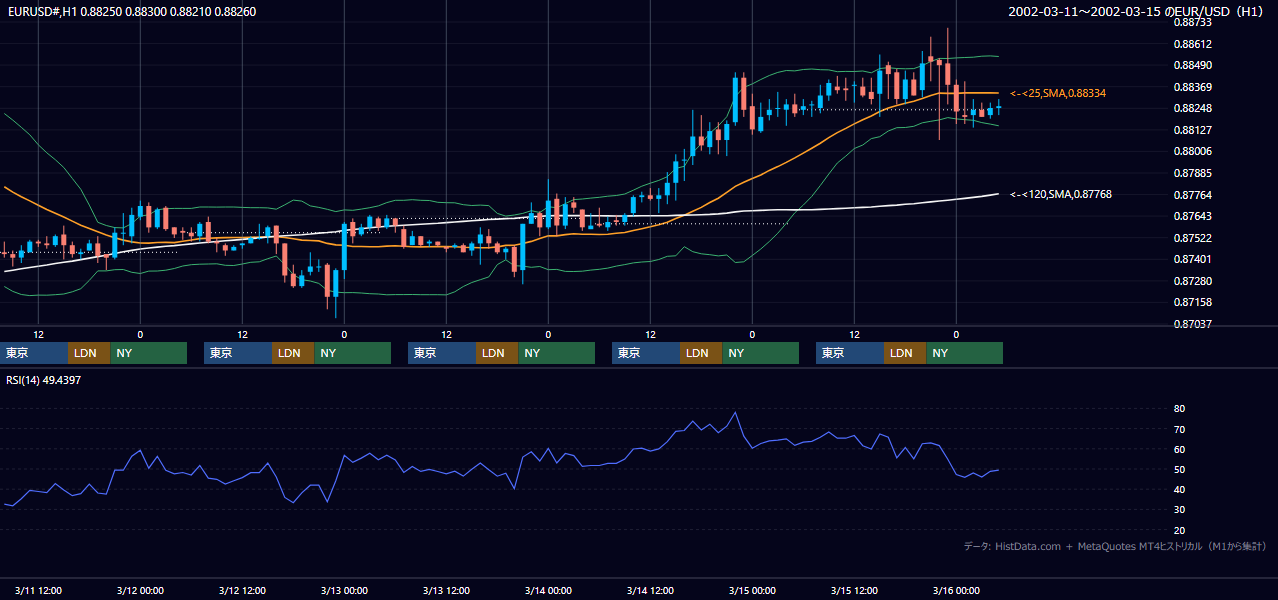The height and width of the screenshot is (600, 1278).
Task: Click the RSI level 30 label
Action: pos(1180,510)
